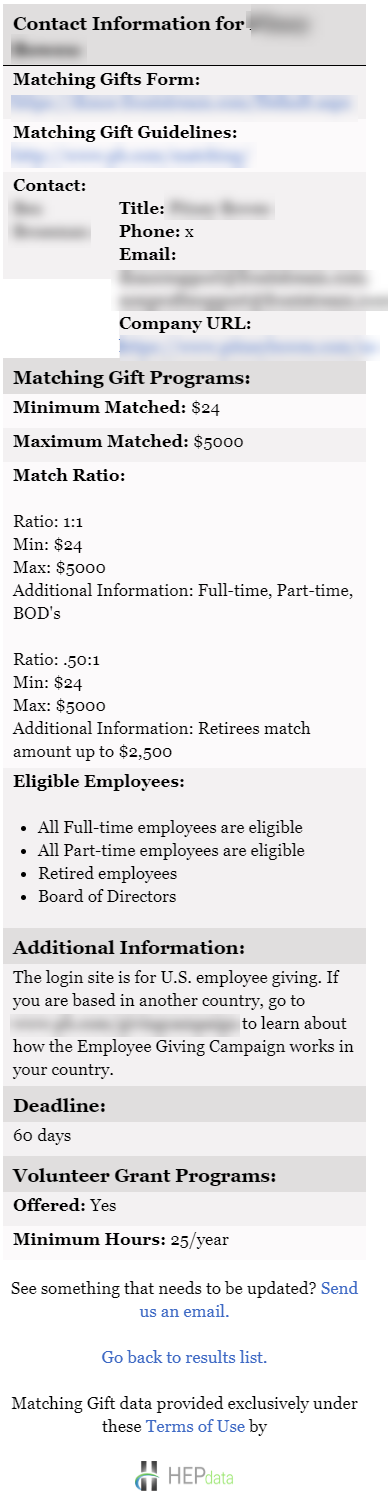388x1497 pixels.
Task: Open the blurred link in Additional Information text
Action: (125, 1024)
